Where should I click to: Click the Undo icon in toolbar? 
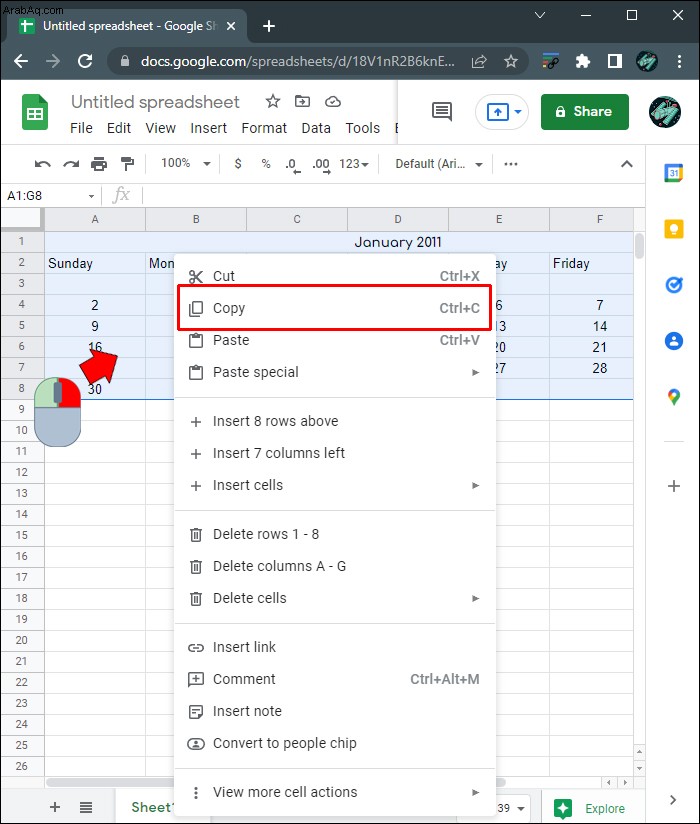43,164
